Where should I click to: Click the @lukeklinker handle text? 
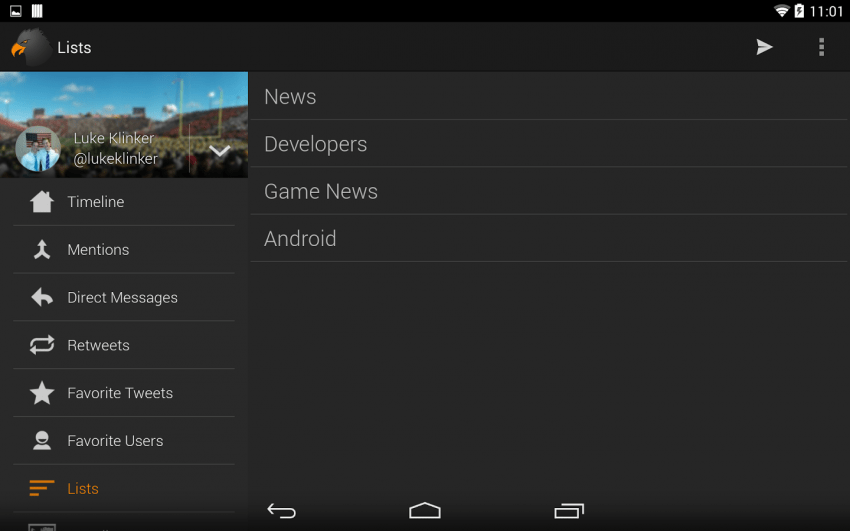[x=115, y=159]
